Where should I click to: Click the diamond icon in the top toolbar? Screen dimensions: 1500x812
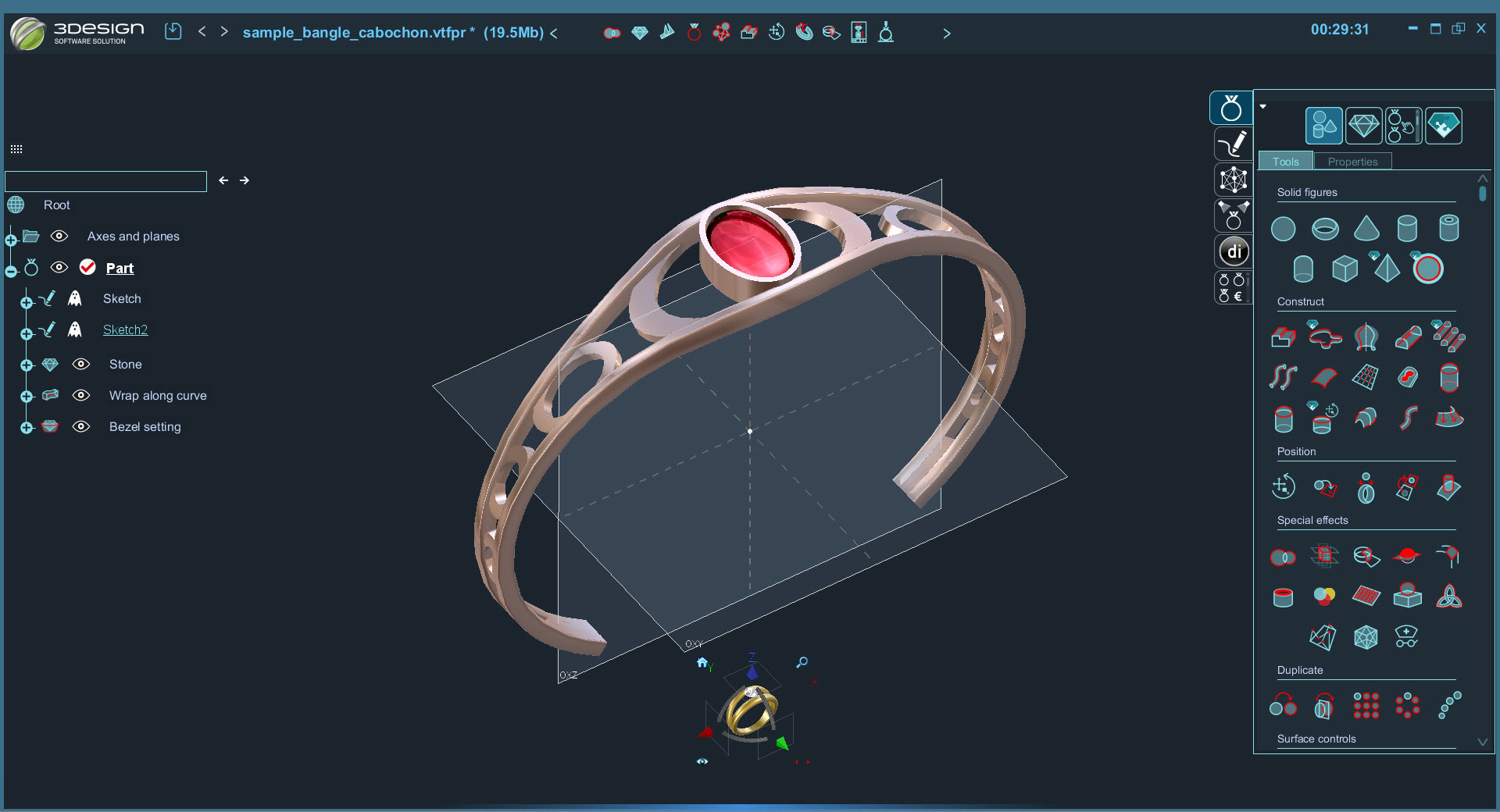(x=640, y=33)
